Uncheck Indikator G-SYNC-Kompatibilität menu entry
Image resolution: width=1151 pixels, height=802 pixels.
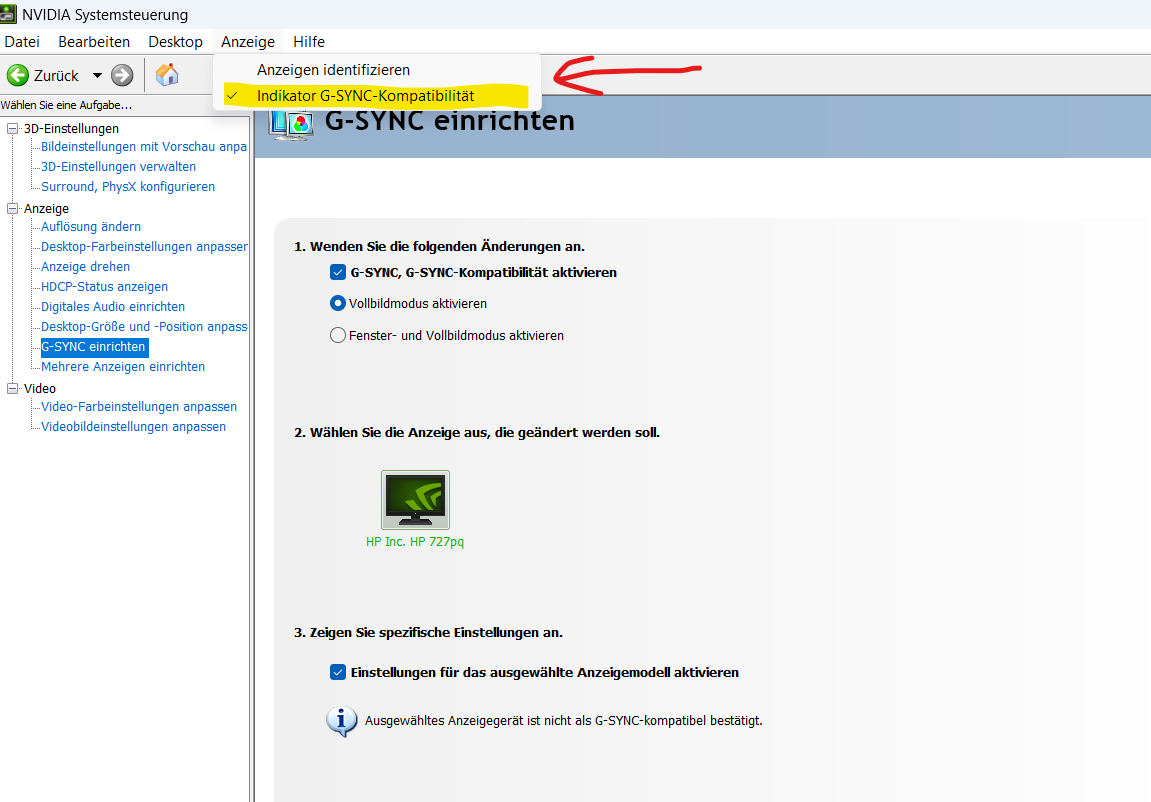[377, 96]
